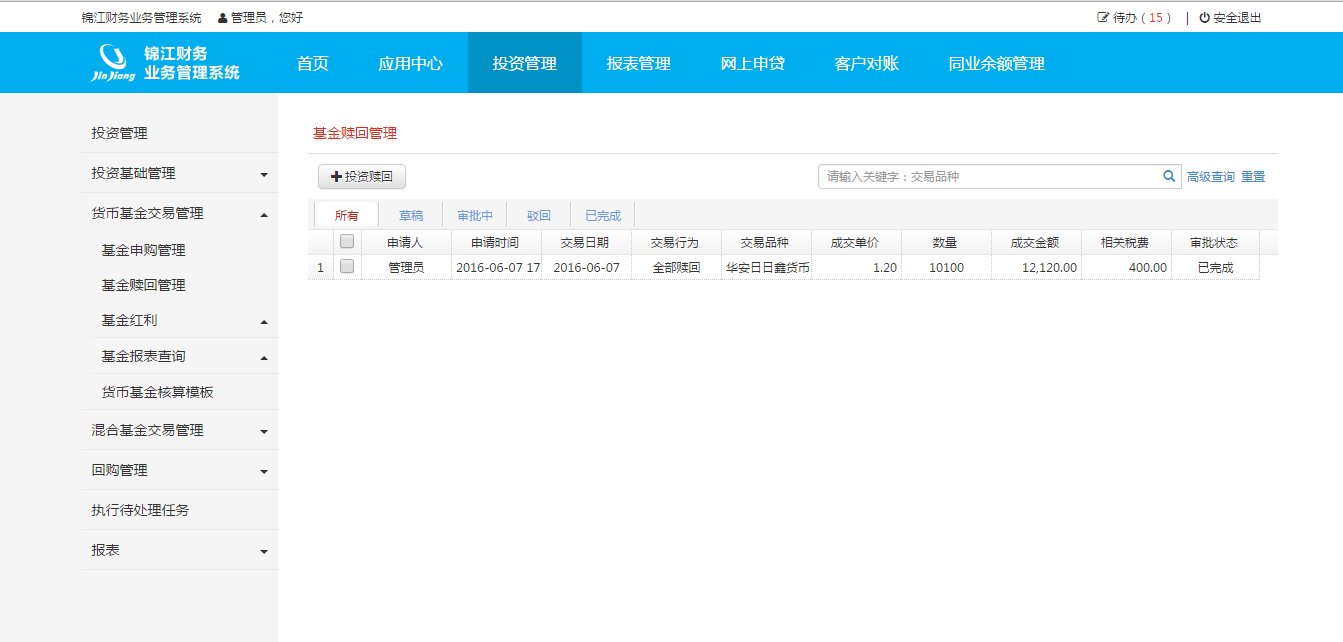This screenshot has height=642, width=1343.
Task: Open the 报表管理 top menu
Action: 638,63
